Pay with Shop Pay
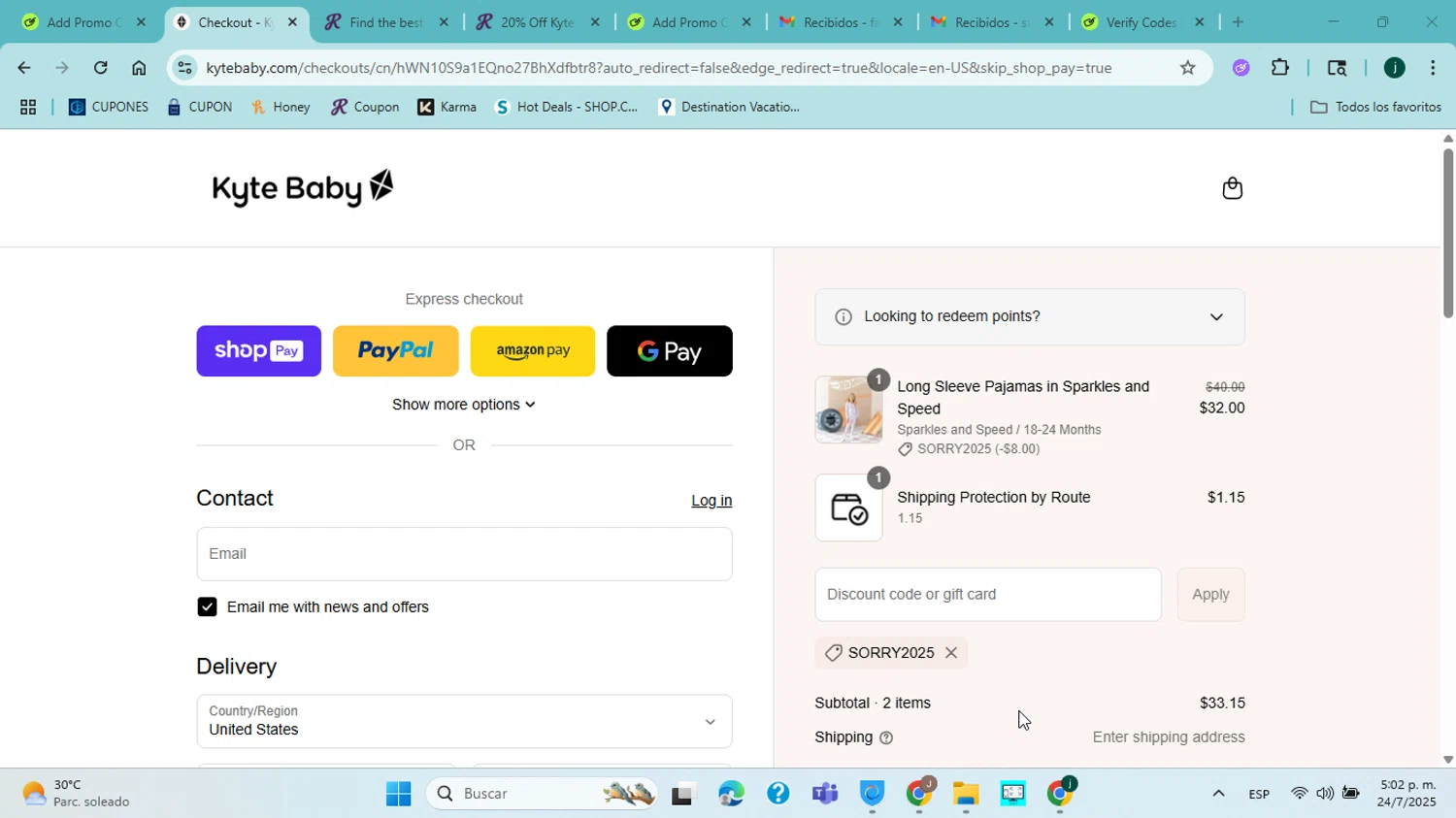Viewport: 1456px width, 818px height. (258, 351)
